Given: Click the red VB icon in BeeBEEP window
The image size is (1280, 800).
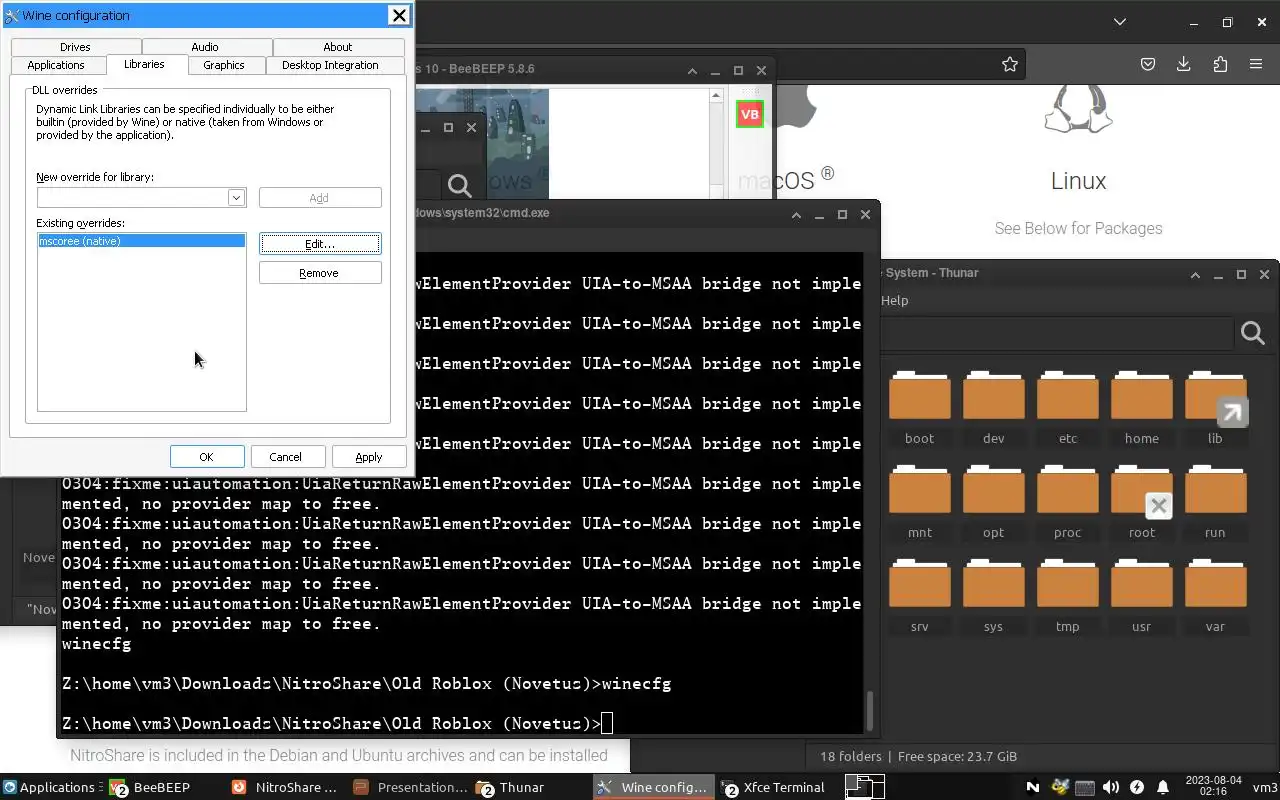Looking at the screenshot, I should tap(749, 114).
